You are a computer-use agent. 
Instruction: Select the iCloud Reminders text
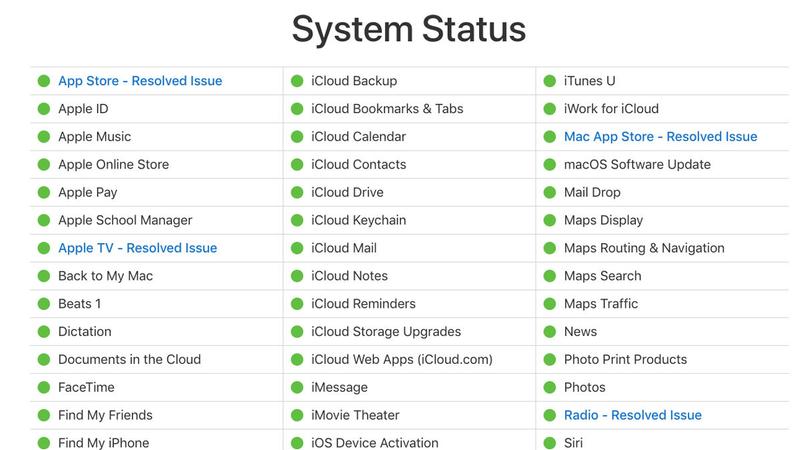pos(363,304)
